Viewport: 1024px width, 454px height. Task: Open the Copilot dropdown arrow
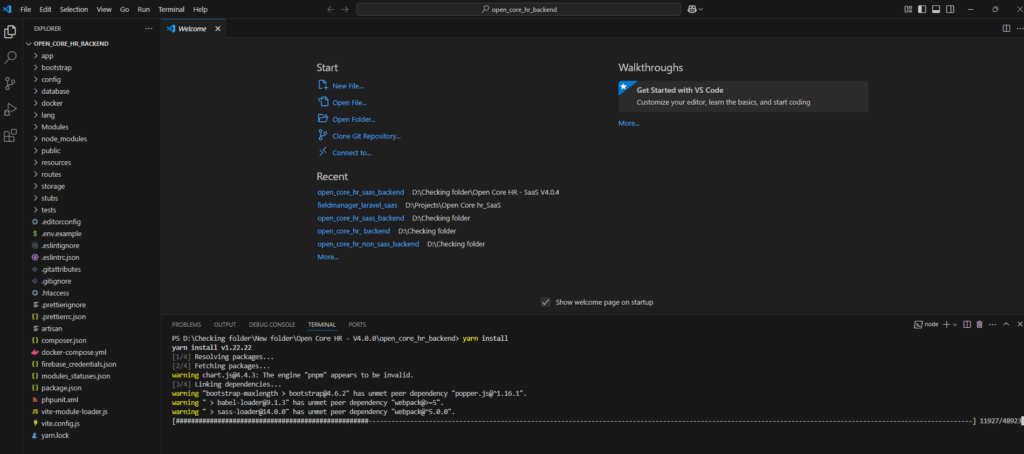coord(701,9)
